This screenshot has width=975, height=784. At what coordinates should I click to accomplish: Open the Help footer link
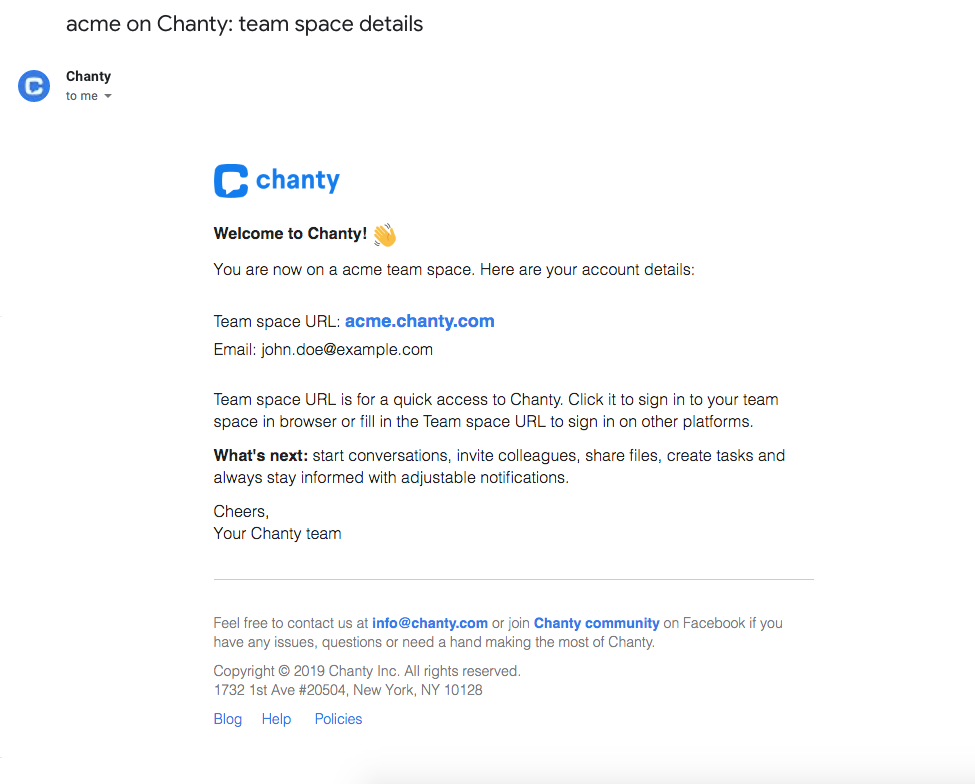[x=276, y=719]
